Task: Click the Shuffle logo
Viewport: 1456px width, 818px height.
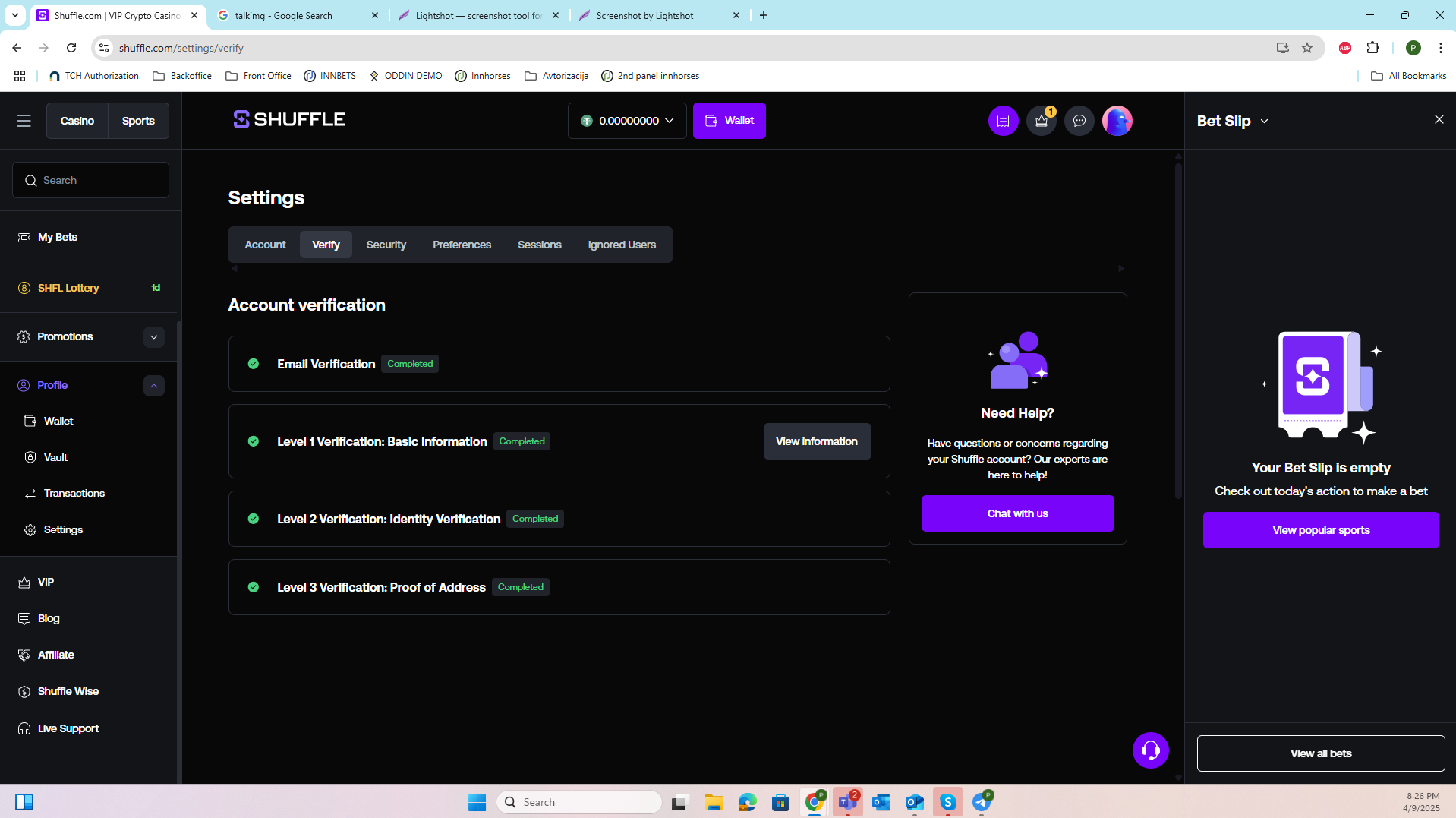Action: coord(289,120)
